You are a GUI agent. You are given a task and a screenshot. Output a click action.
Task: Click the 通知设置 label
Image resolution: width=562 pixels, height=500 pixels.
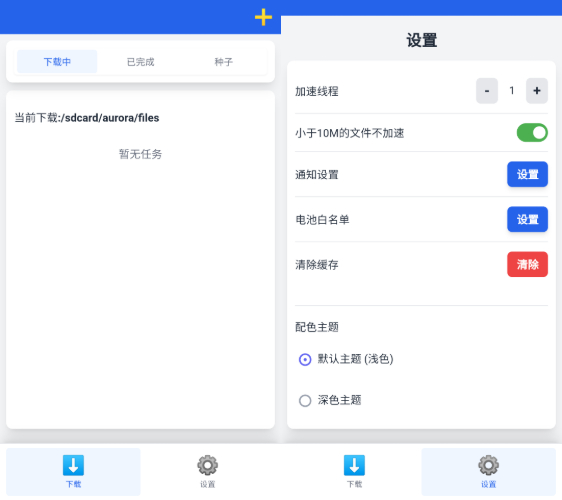317,175
